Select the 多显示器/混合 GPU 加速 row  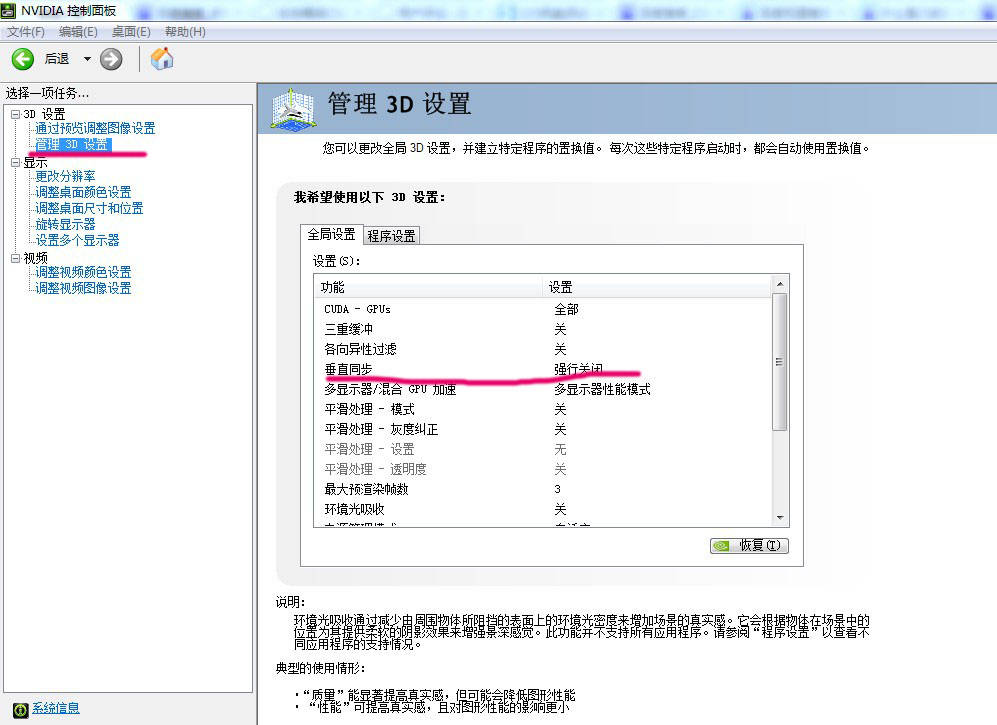pos(544,389)
